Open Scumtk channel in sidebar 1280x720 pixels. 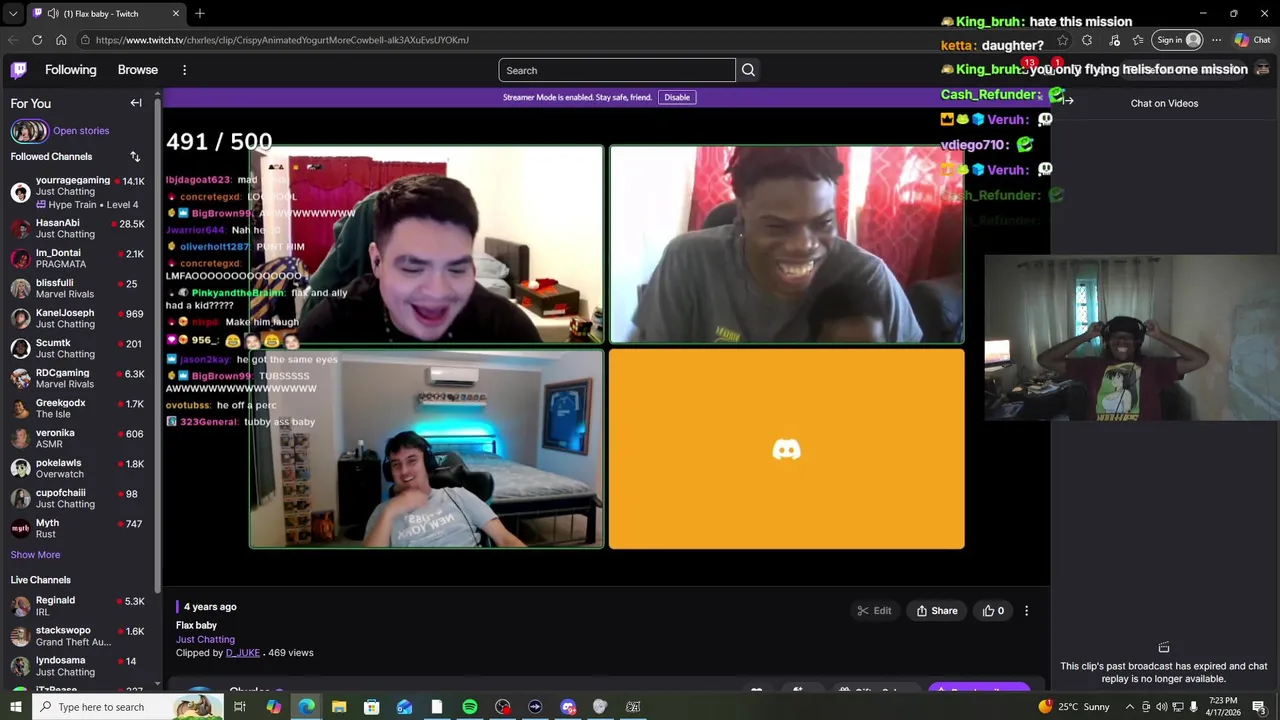(x=78, y=349)
